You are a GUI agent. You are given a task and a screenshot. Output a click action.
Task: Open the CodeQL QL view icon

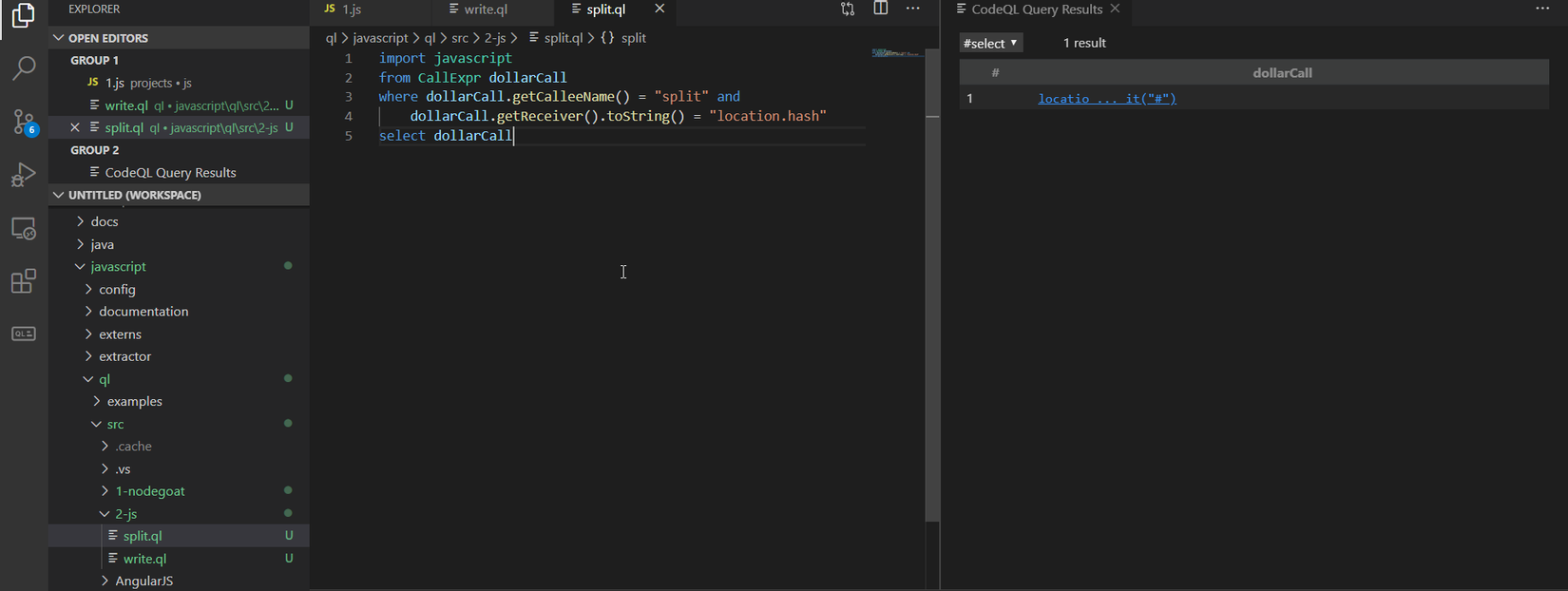click(x=24, y=334)
